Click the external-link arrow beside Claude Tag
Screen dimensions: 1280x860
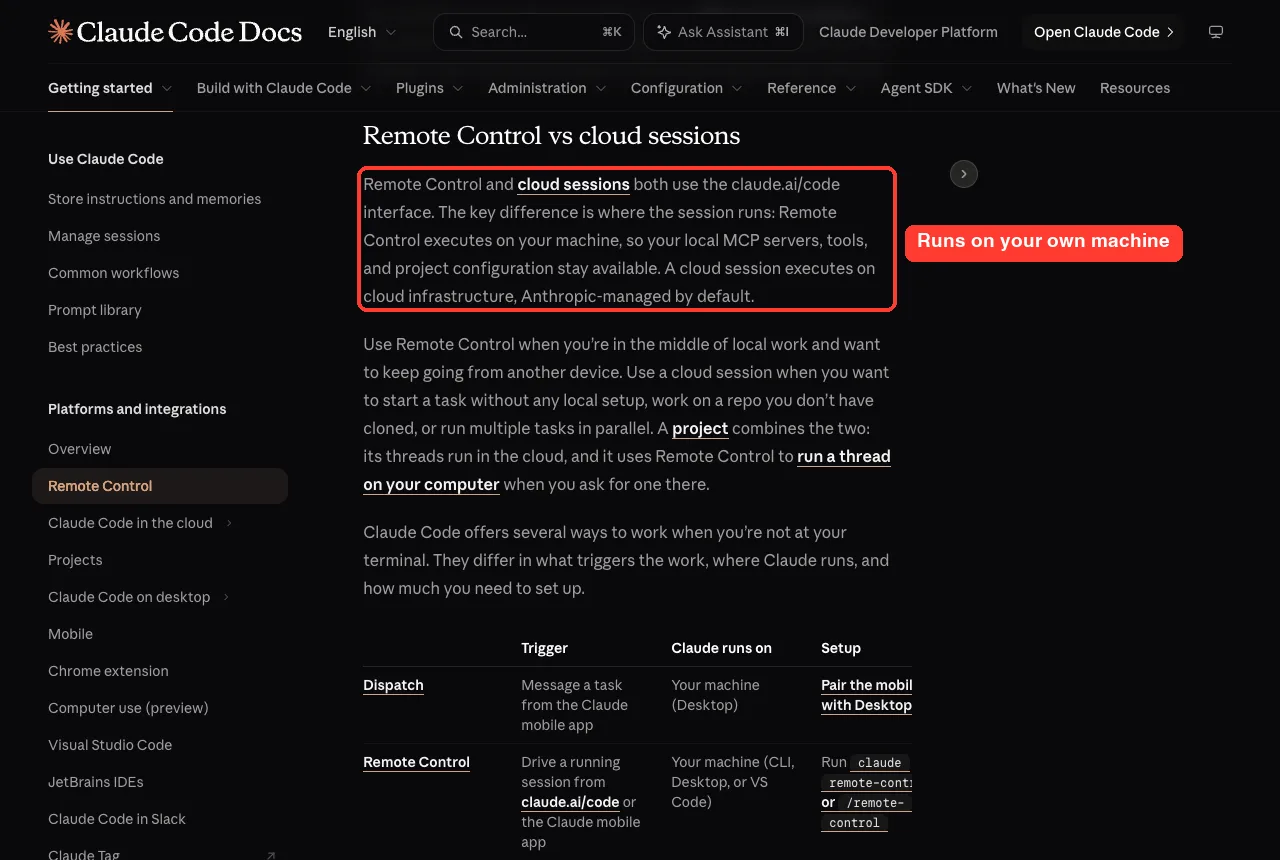270,856
